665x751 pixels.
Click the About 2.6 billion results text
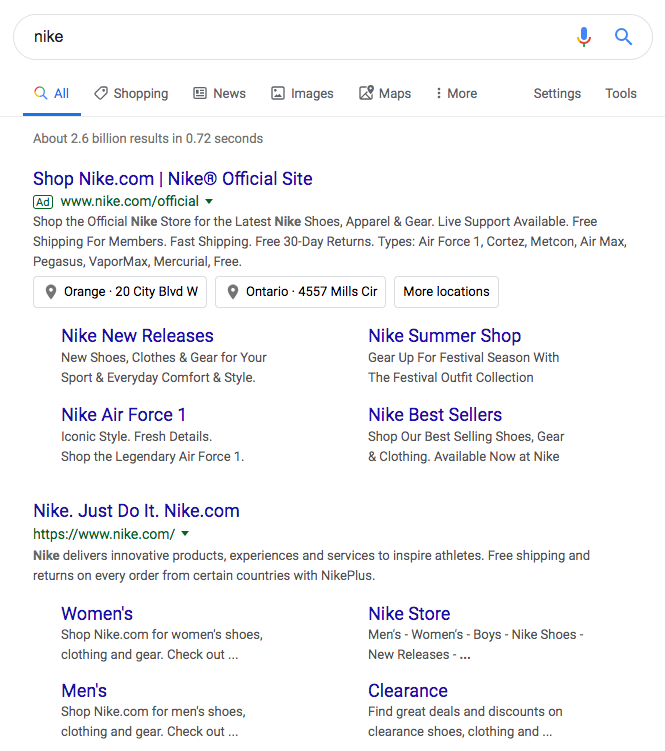click(x=148, y=138)
